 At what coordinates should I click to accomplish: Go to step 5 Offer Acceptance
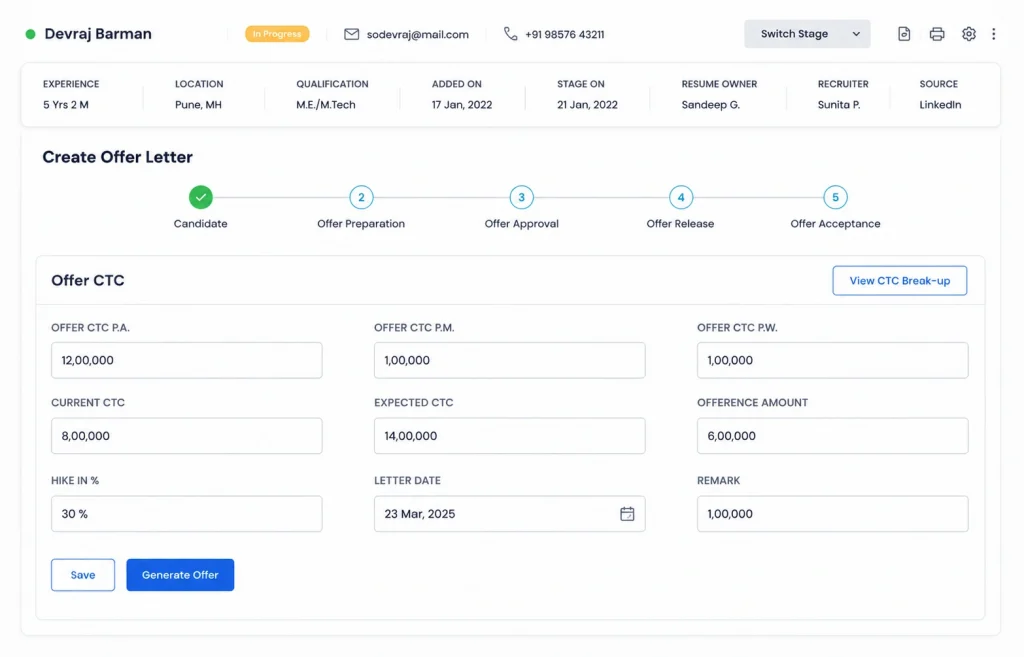[835, 197]
